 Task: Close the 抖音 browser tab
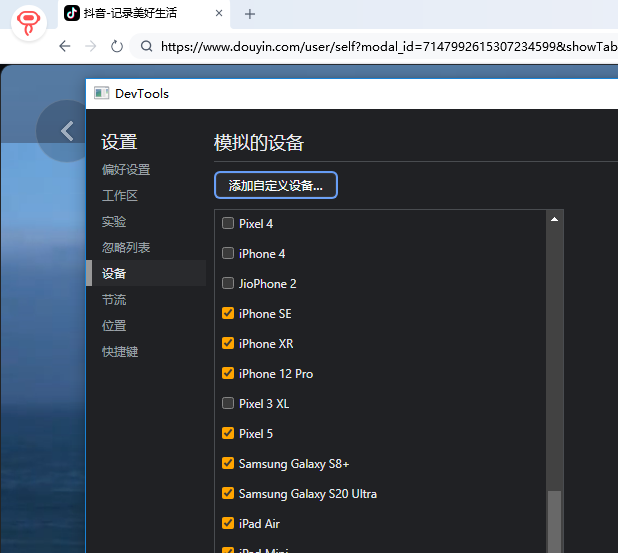click(x=219, y=13)
